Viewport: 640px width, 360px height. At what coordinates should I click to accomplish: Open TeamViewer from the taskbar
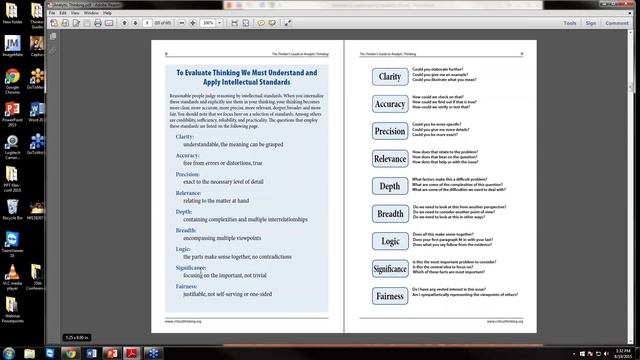click(x=50, y=353)
